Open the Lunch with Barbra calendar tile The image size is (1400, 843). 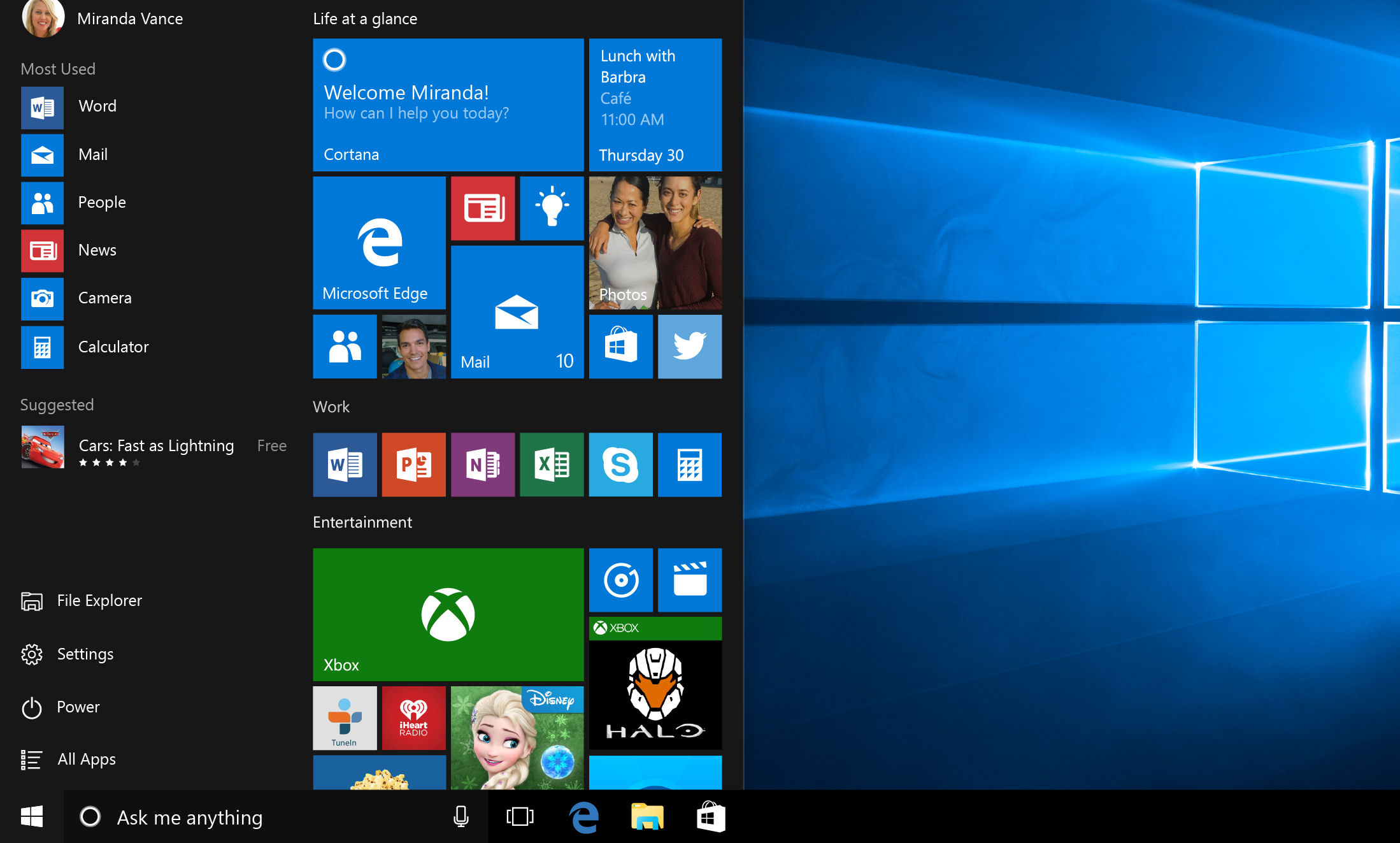coord(655,105)
